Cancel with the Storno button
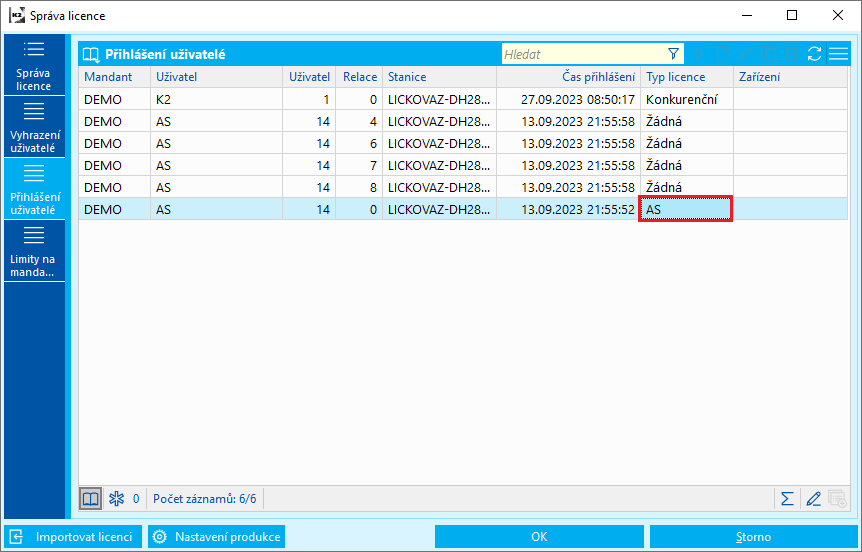Viewport: 862px width, 552px height. coord(754,537)
